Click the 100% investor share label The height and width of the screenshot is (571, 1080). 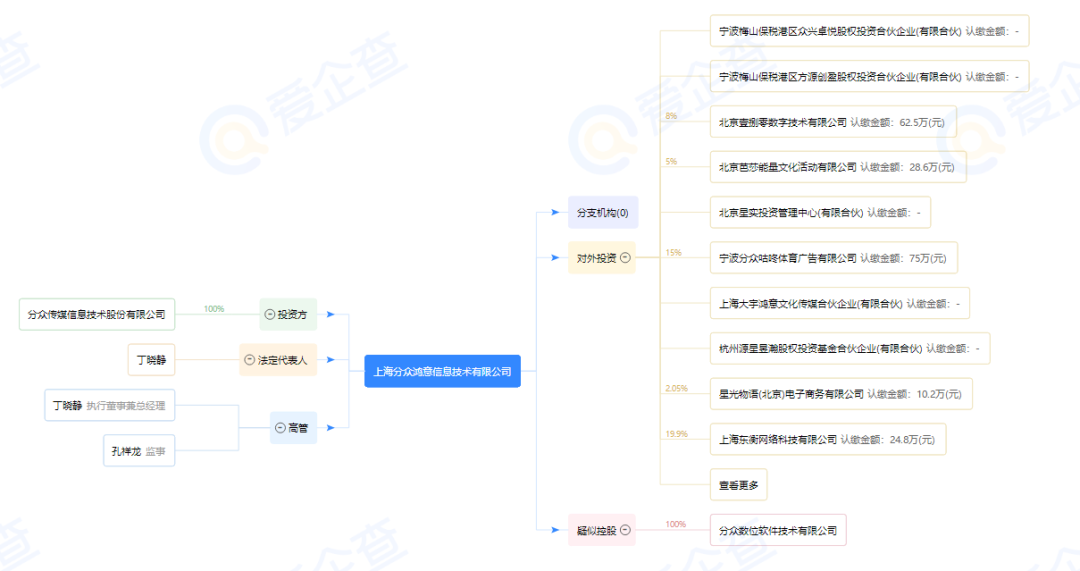pos(214,309)
